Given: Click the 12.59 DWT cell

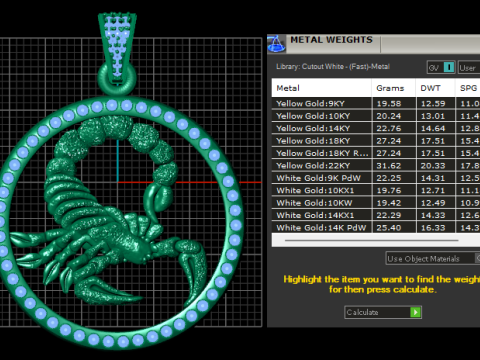Looking at the screenshot, I should point(436,103).
